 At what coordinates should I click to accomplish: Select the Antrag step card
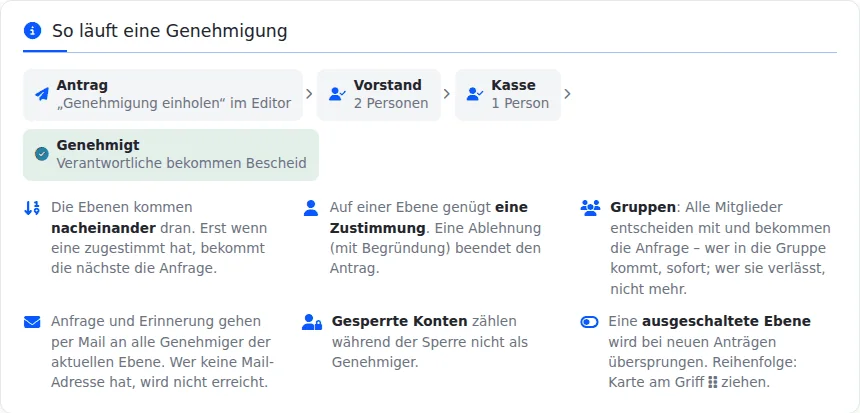[x=163, y=95]
